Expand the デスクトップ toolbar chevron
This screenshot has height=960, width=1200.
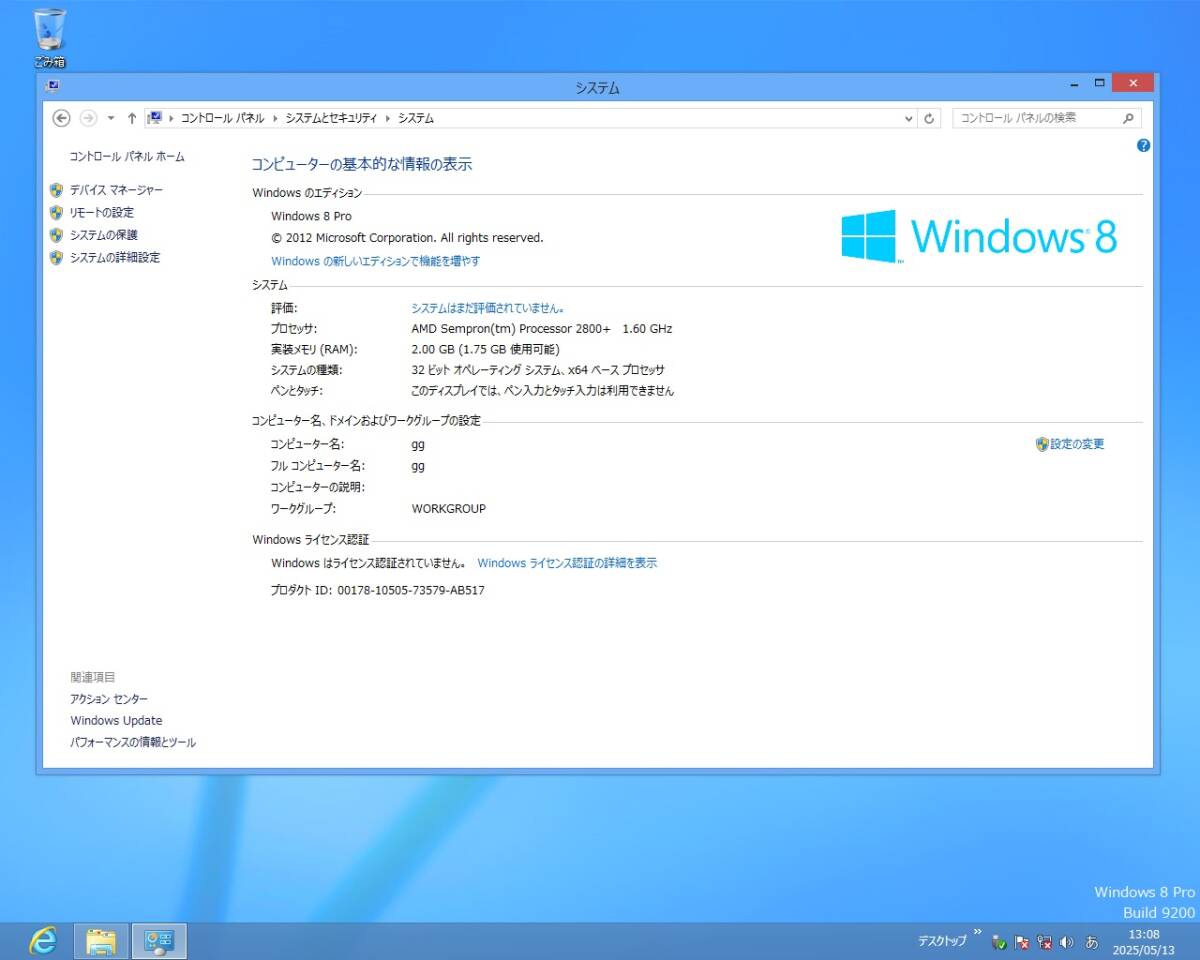tap(977, 931)
